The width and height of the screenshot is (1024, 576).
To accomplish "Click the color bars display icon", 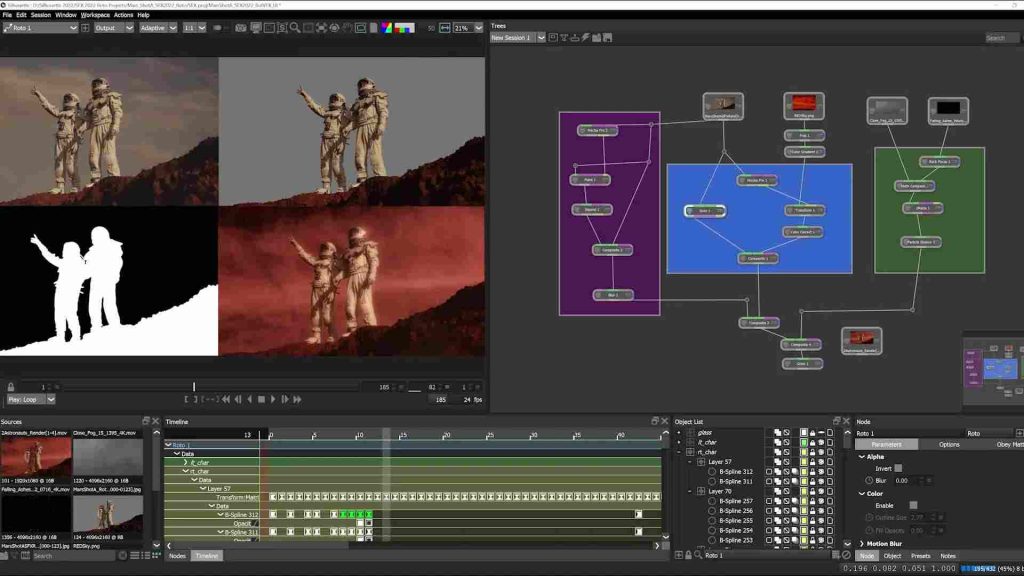I will pyautogui.click(x=404, y=28).
